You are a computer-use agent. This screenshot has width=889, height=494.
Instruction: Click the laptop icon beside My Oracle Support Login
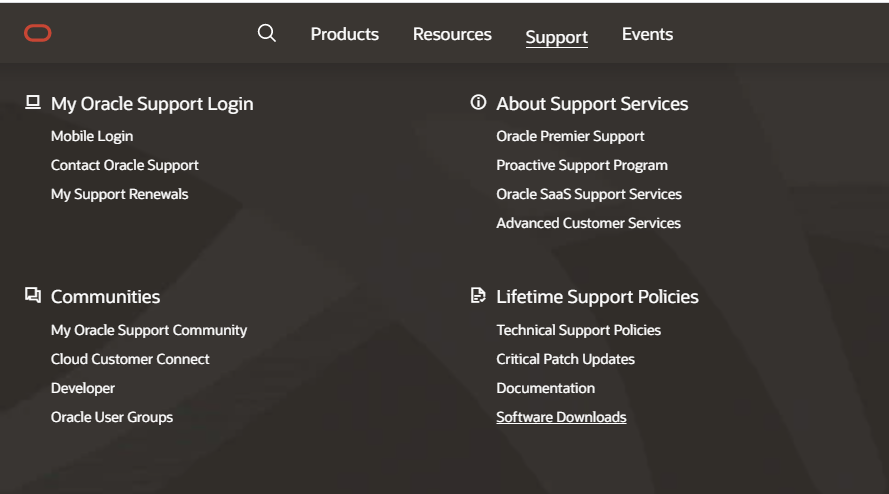pos(33,103)
